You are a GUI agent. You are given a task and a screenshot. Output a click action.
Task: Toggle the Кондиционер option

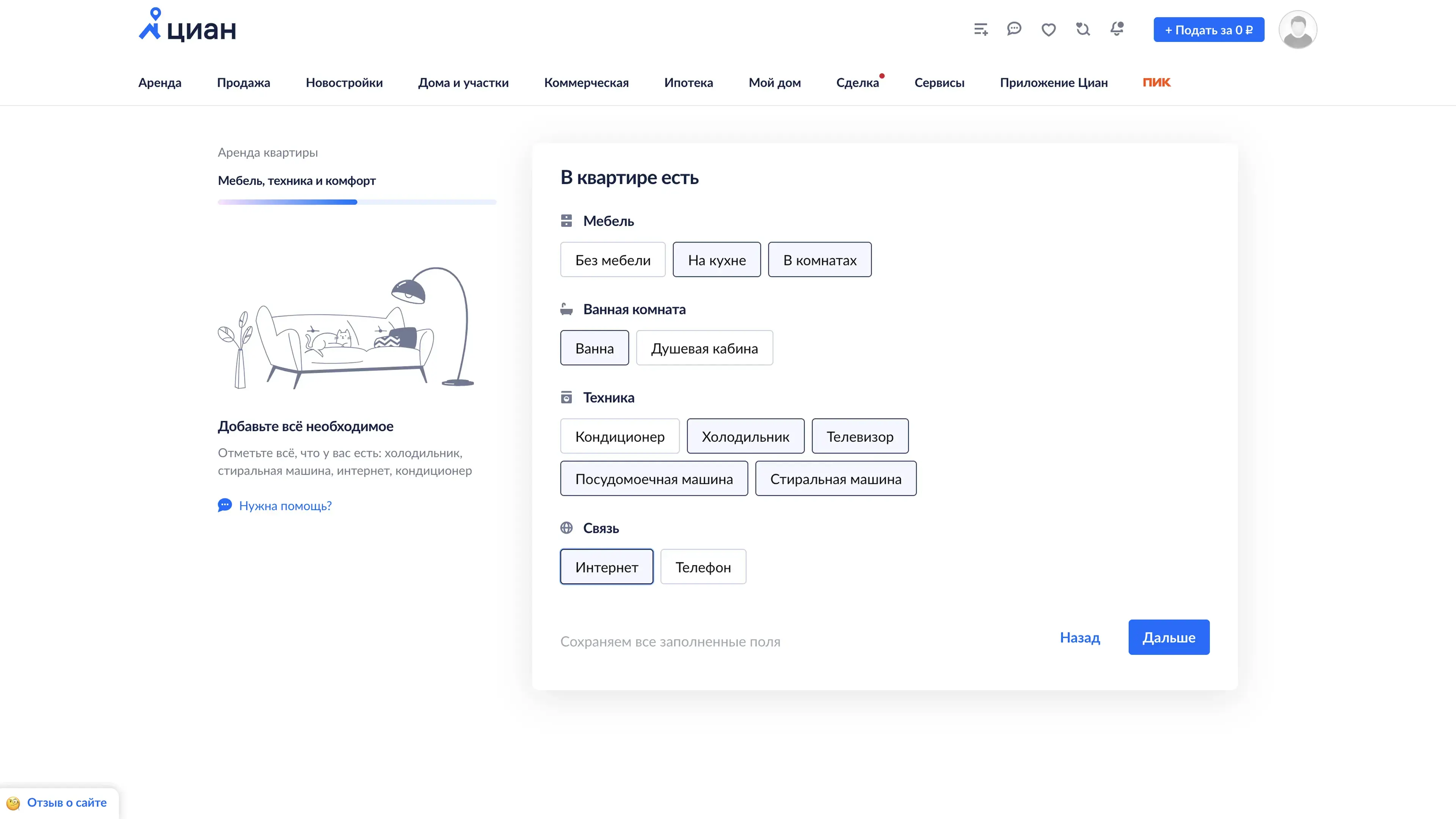tap(620, 436)
